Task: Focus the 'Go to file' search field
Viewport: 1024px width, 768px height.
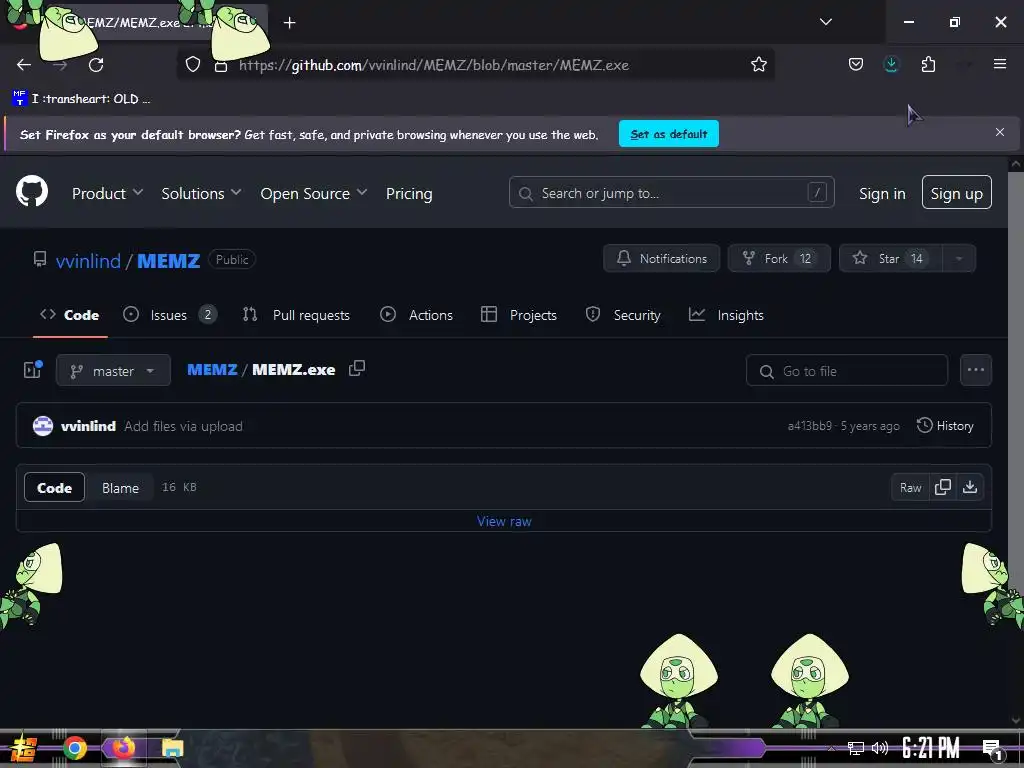Action: (x=846, y=370)
